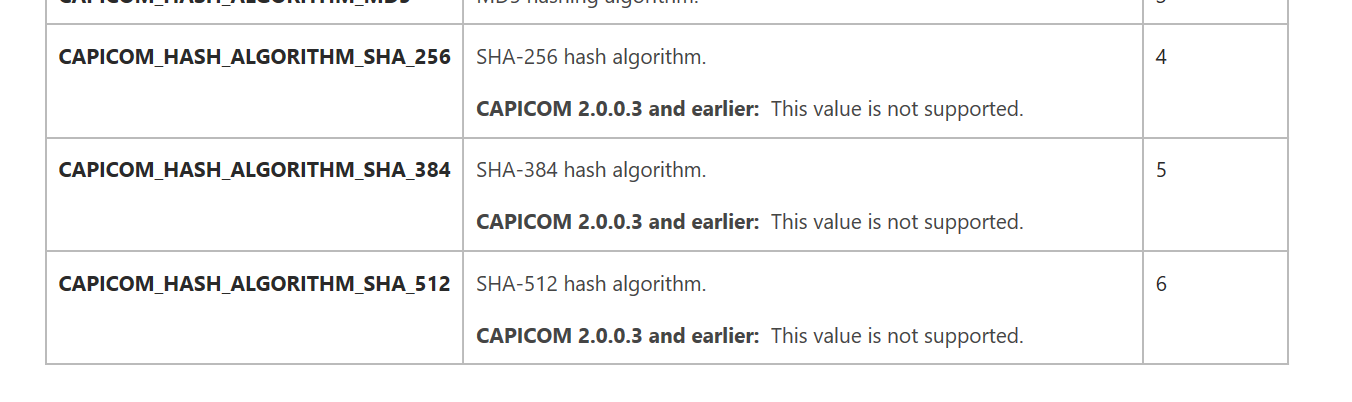Click the CAPICOM_HASH_ALGORITHM_SHA_384 constant name

pyautogui.click(x=254, y=170)
